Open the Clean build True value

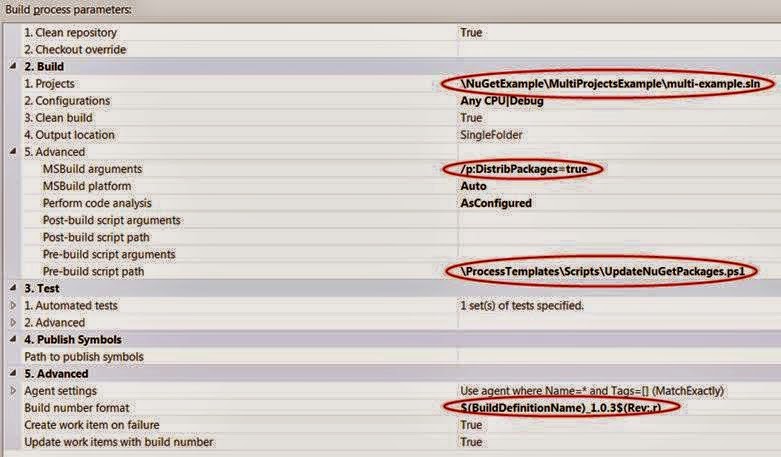coord(471,118)
